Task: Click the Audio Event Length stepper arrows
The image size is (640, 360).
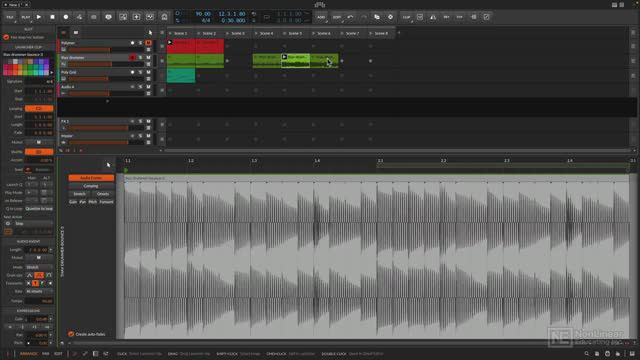Action: coord(51,250)
